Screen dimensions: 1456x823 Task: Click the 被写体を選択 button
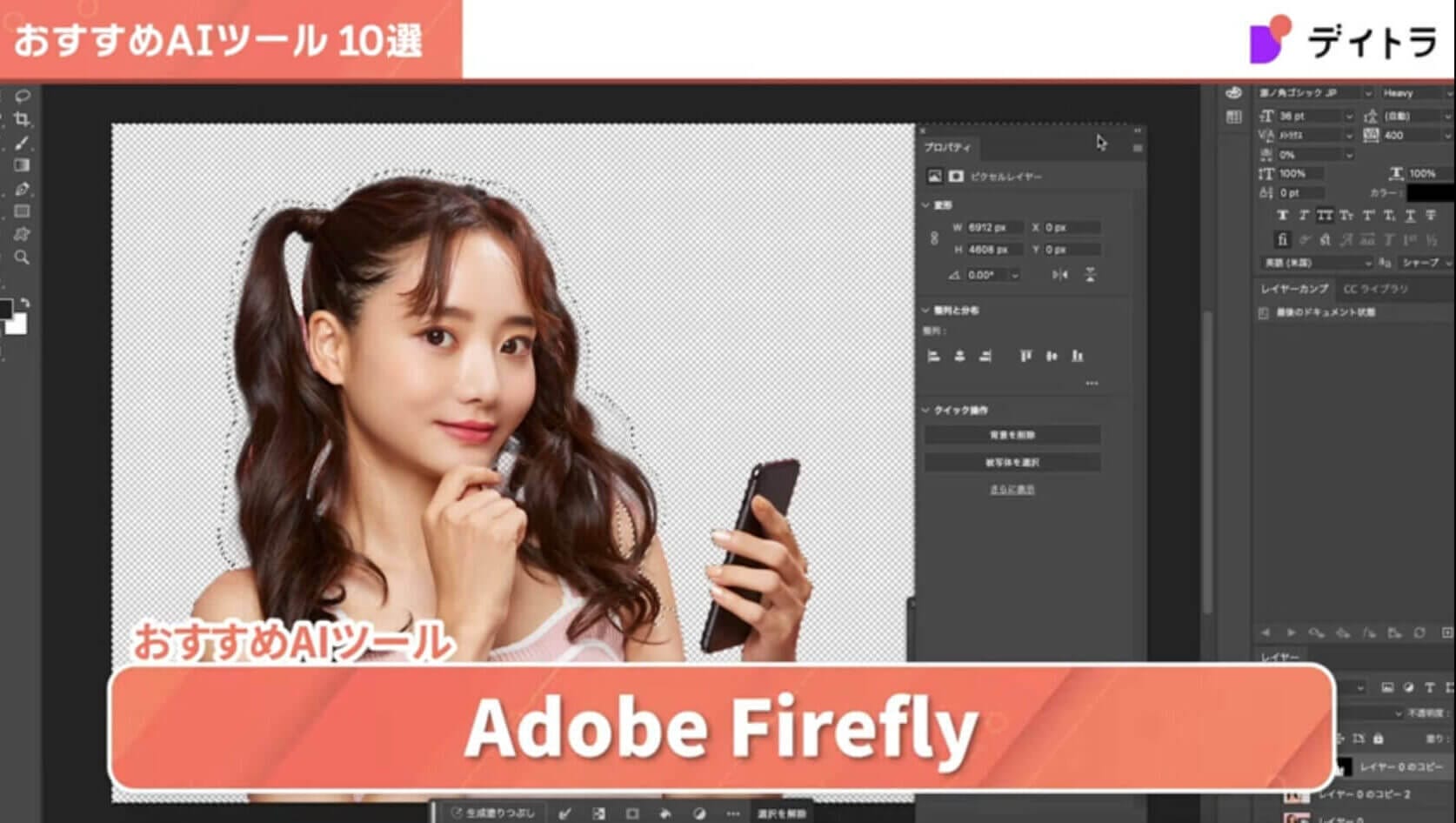1012,462
